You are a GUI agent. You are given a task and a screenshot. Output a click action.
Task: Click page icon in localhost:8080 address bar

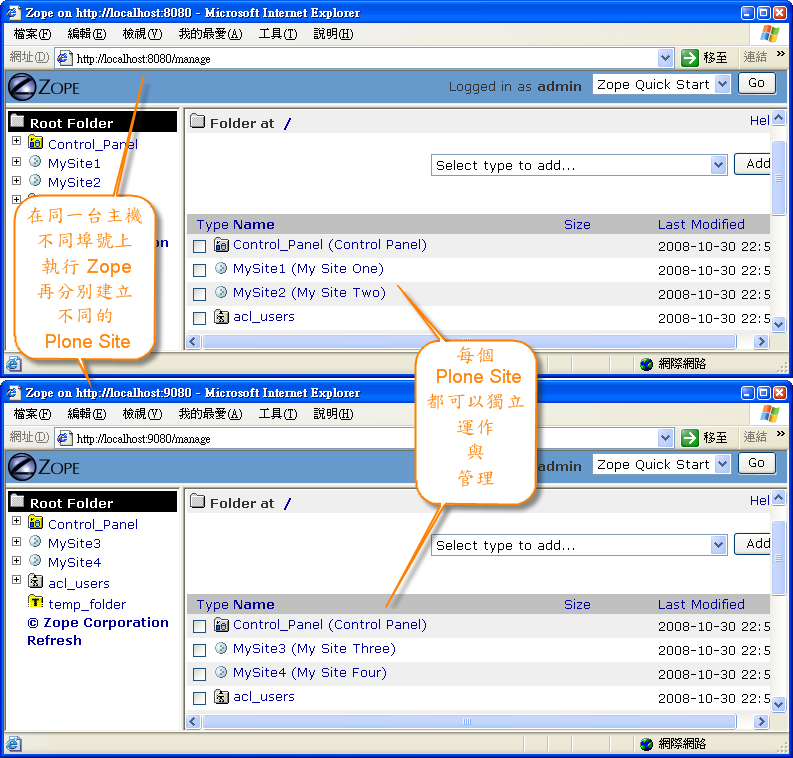64,58
